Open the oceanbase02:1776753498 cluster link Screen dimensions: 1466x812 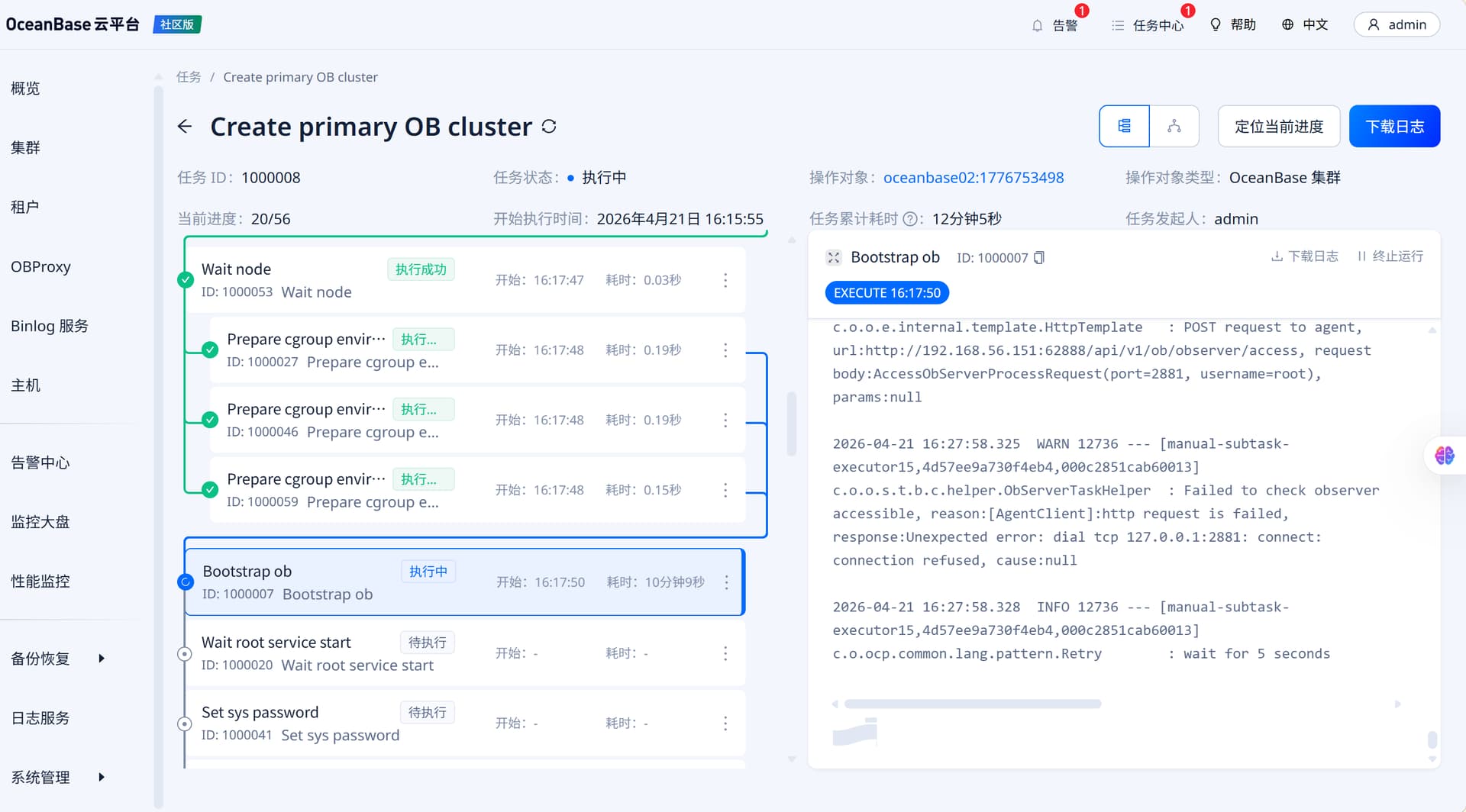(974, 178)
